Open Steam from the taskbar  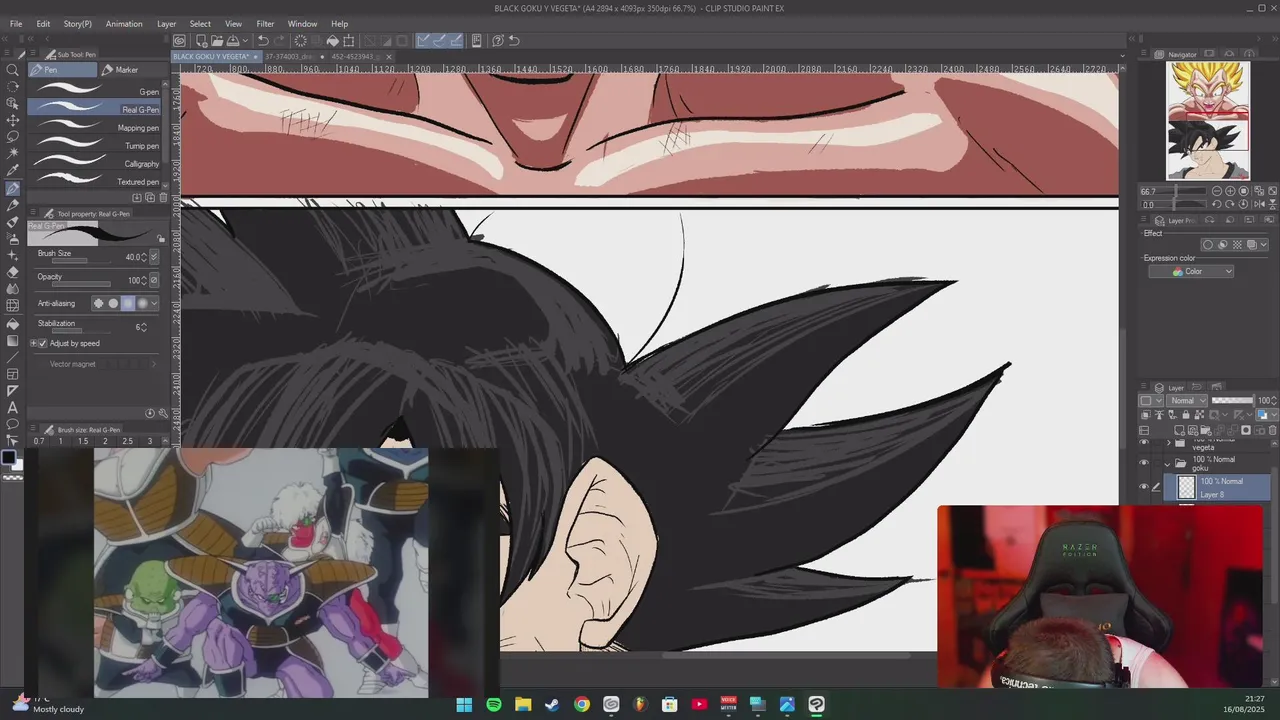click(x=552, y=705)
